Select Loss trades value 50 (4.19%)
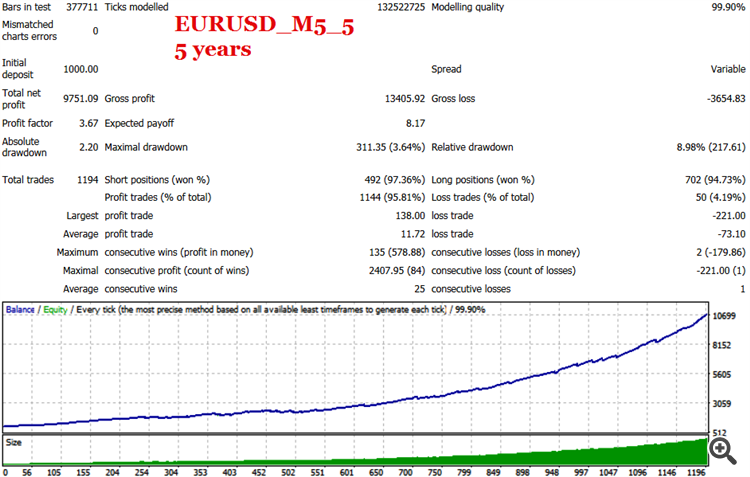 click(720, 197)
